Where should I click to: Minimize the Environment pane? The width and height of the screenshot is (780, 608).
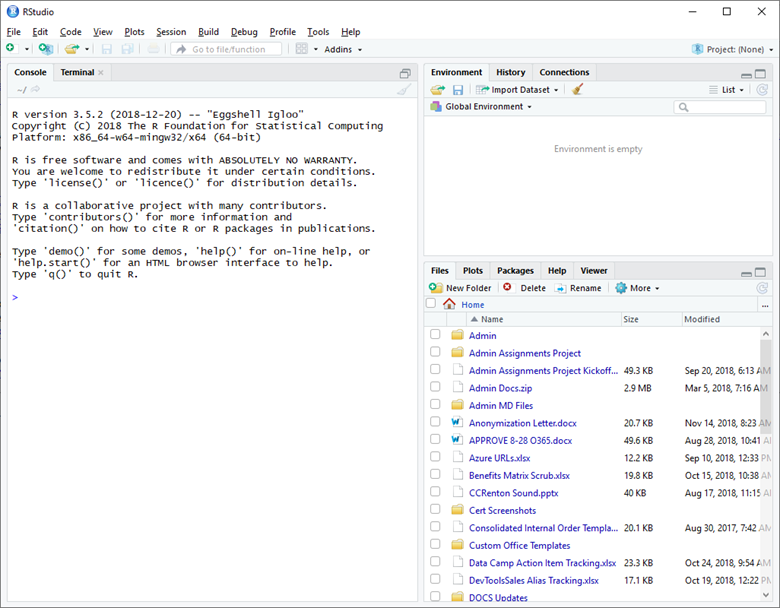point(746,75)
